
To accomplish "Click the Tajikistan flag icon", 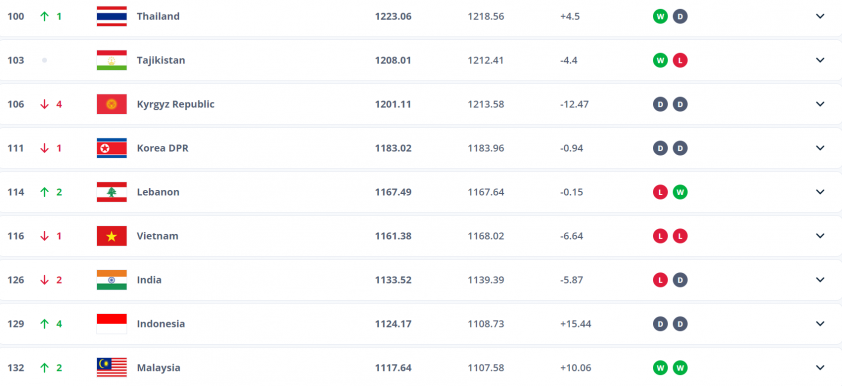I will 112,60.
